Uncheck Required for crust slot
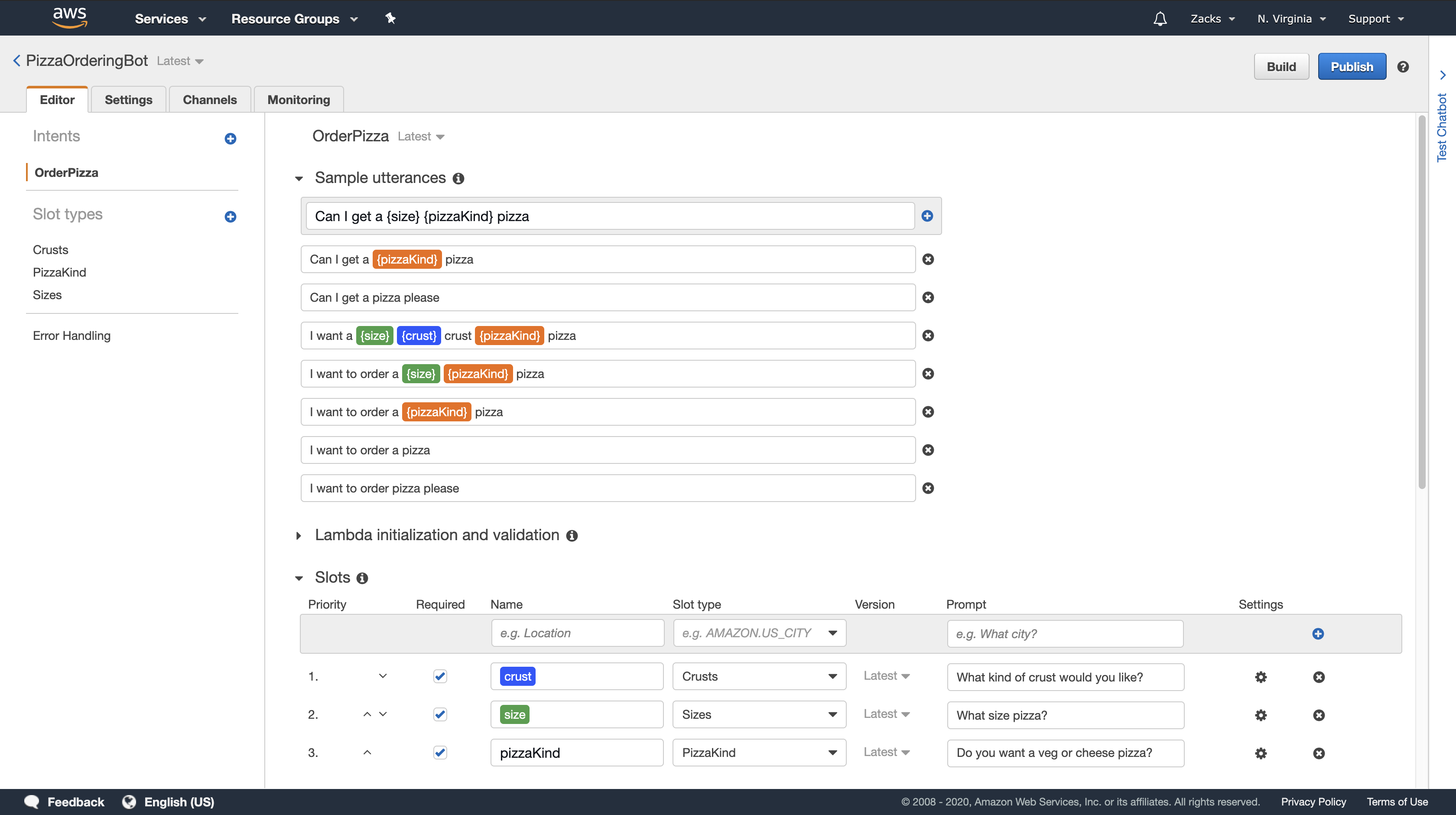 pyautogui.click(x=440, y=676)
